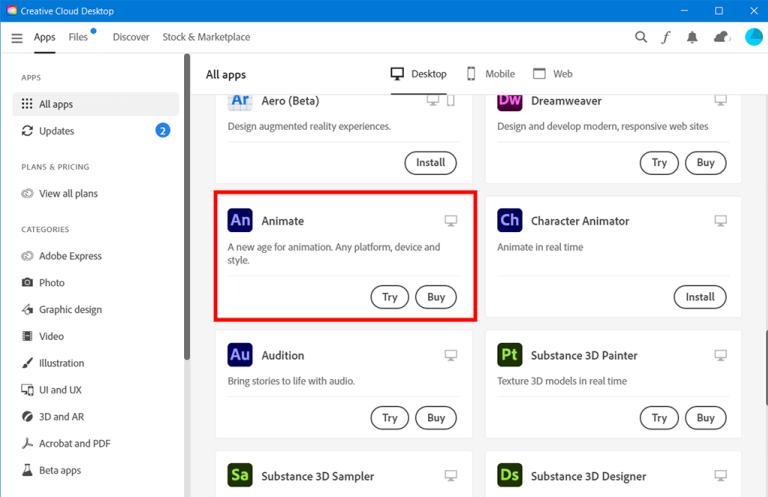The image size is (768, 497).
Task: Select the Web platform filter
Action: [x=553, y=74]
